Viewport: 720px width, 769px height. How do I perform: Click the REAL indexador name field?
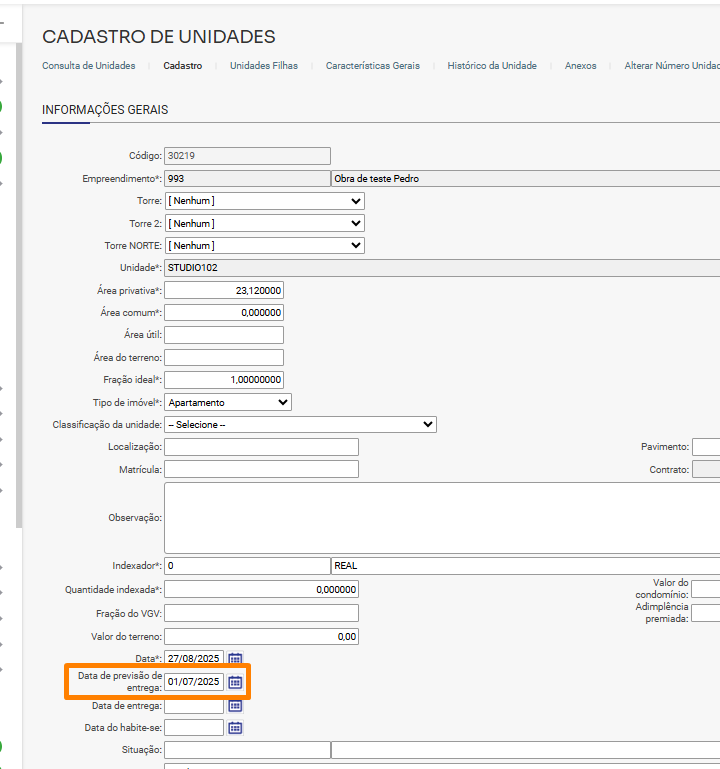[526, 565]
